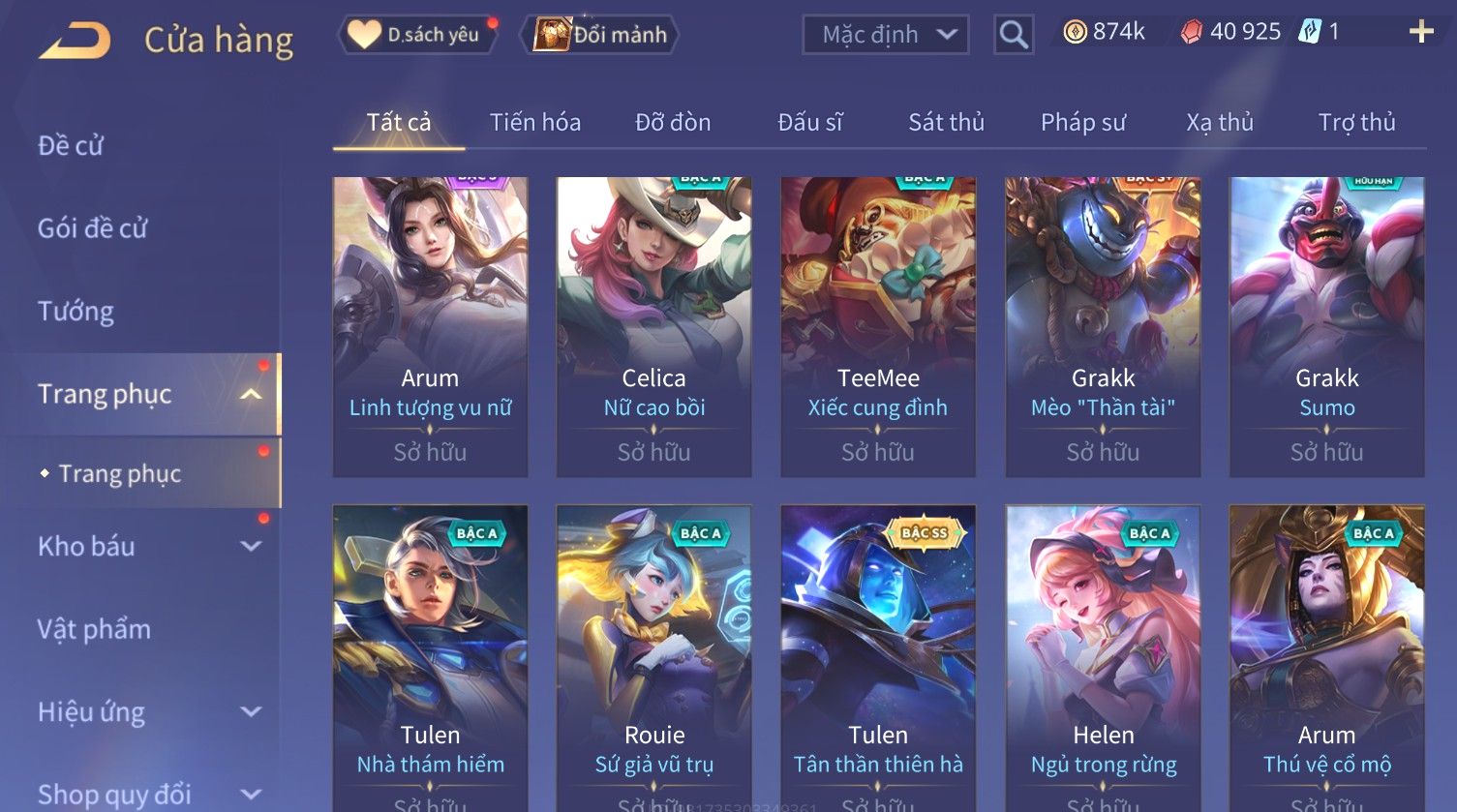Select the Tiến hóa tab
This screenshot has width=1457, height=812.
tap(535, 122)
